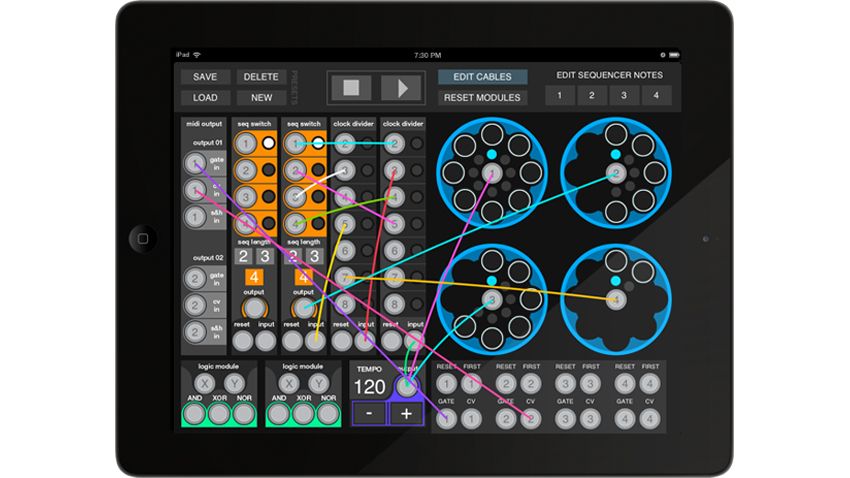The image size is (850, 478).
Task: Open presets with the LOAD button
Action: tap(205, 98)
